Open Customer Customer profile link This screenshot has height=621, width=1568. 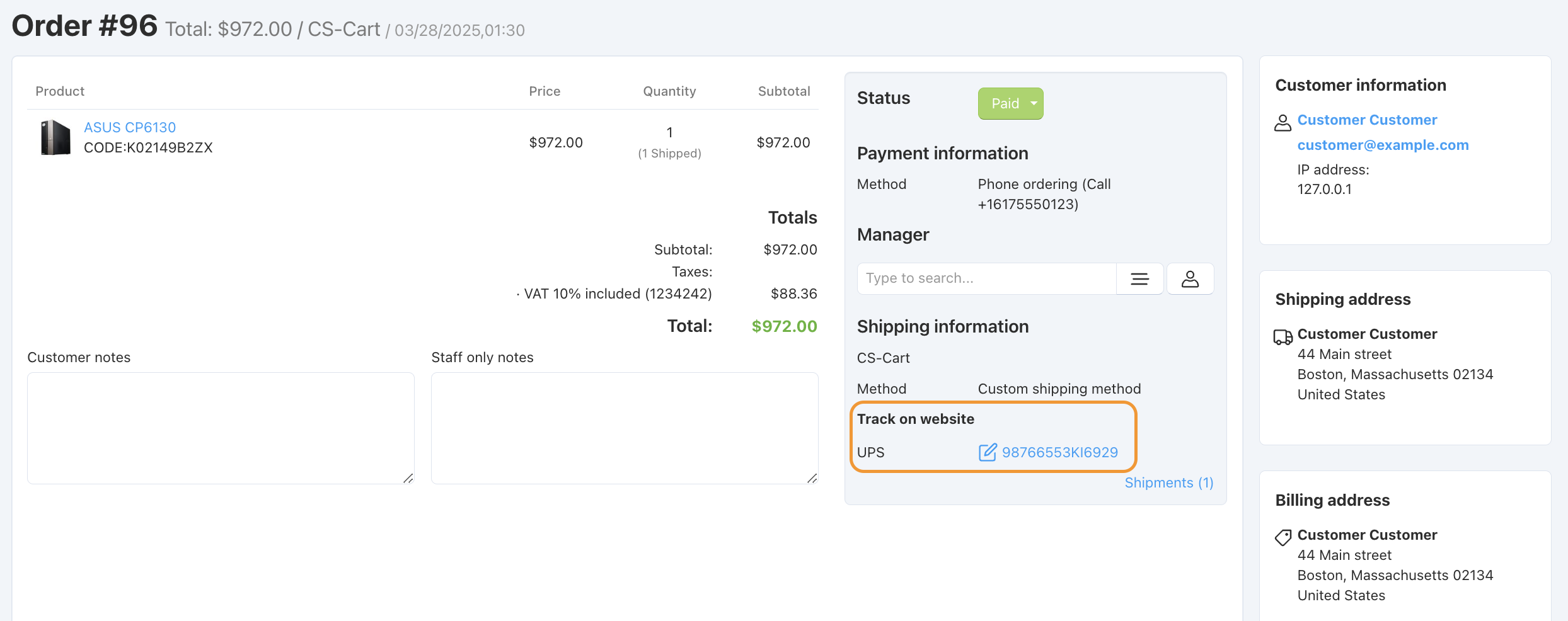(x=1367, y=120)
